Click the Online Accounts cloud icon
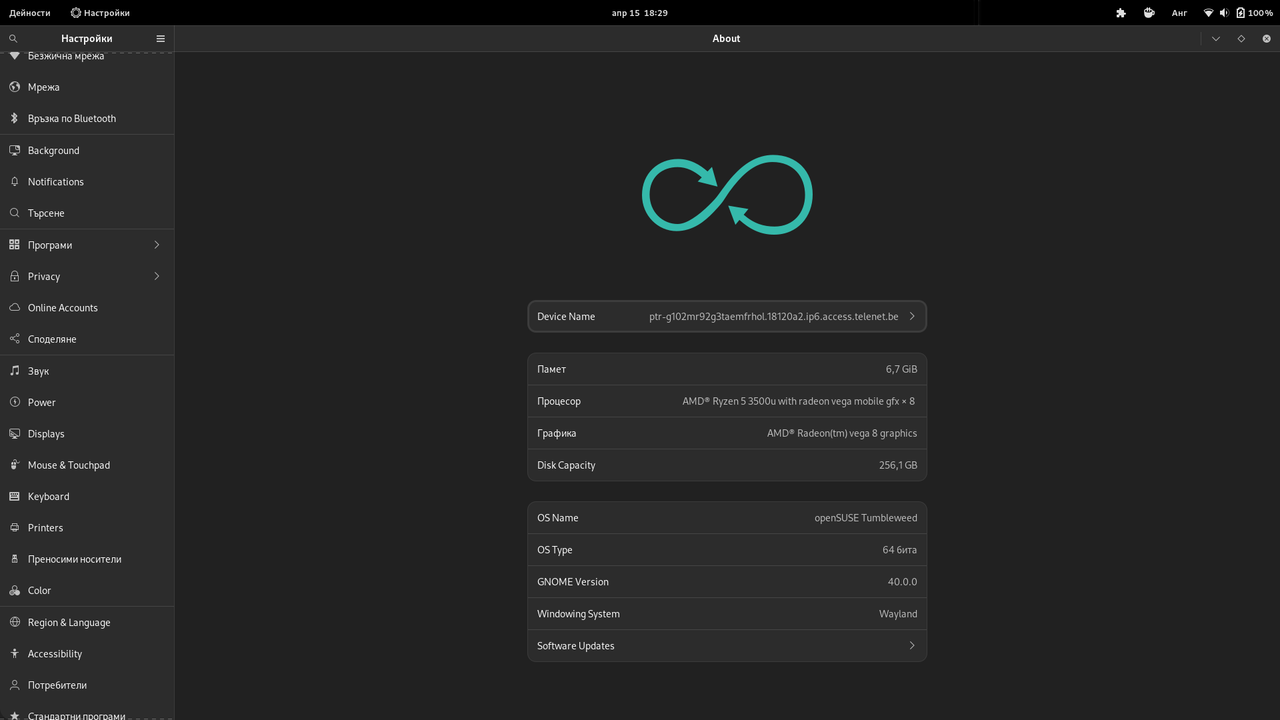The width and height of the screenshot is (1280, 720). click(x=14, y=308)
